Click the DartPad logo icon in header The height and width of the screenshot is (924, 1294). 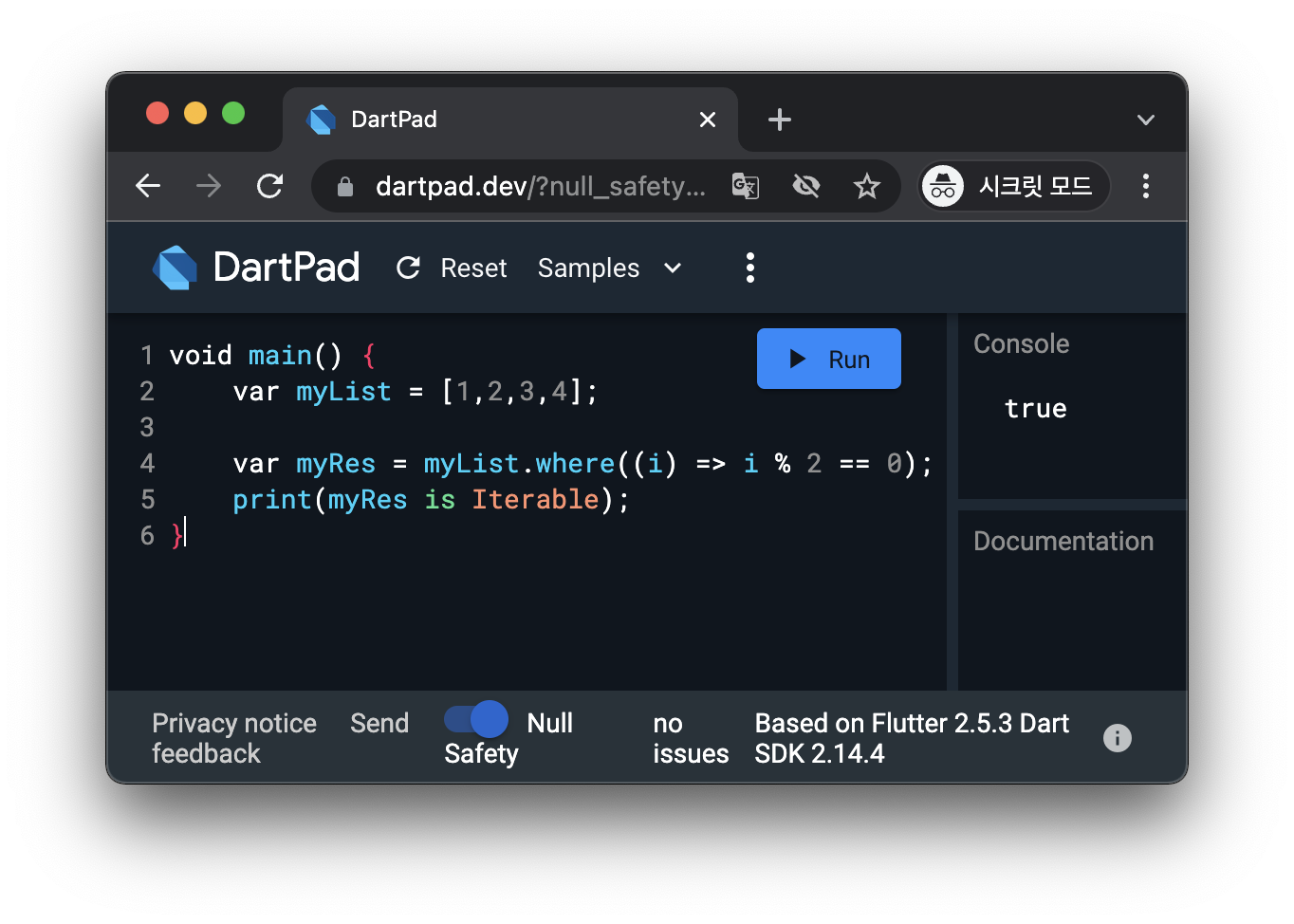coord(175,268)
